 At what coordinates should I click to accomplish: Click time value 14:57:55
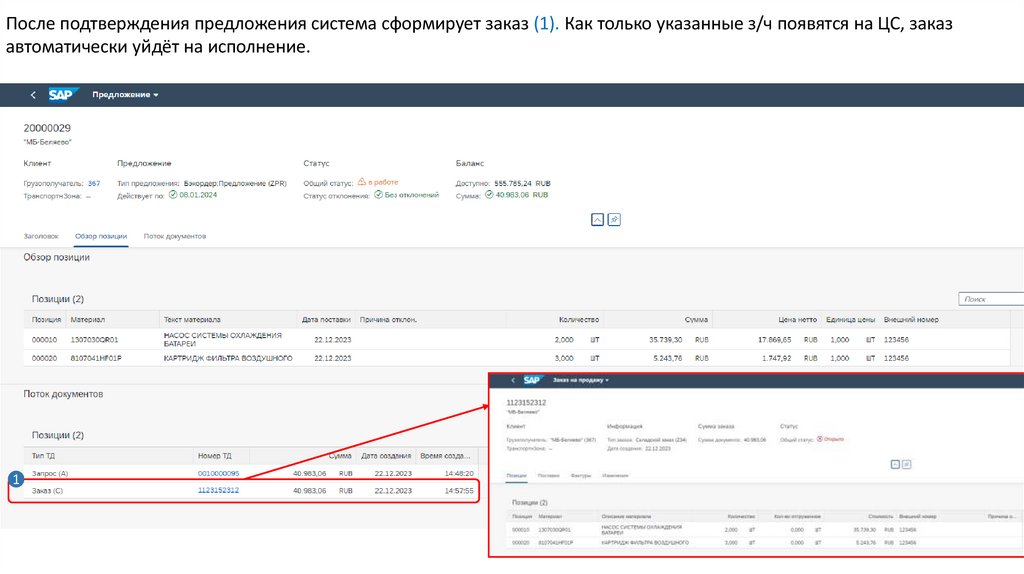tap(459, 490)
